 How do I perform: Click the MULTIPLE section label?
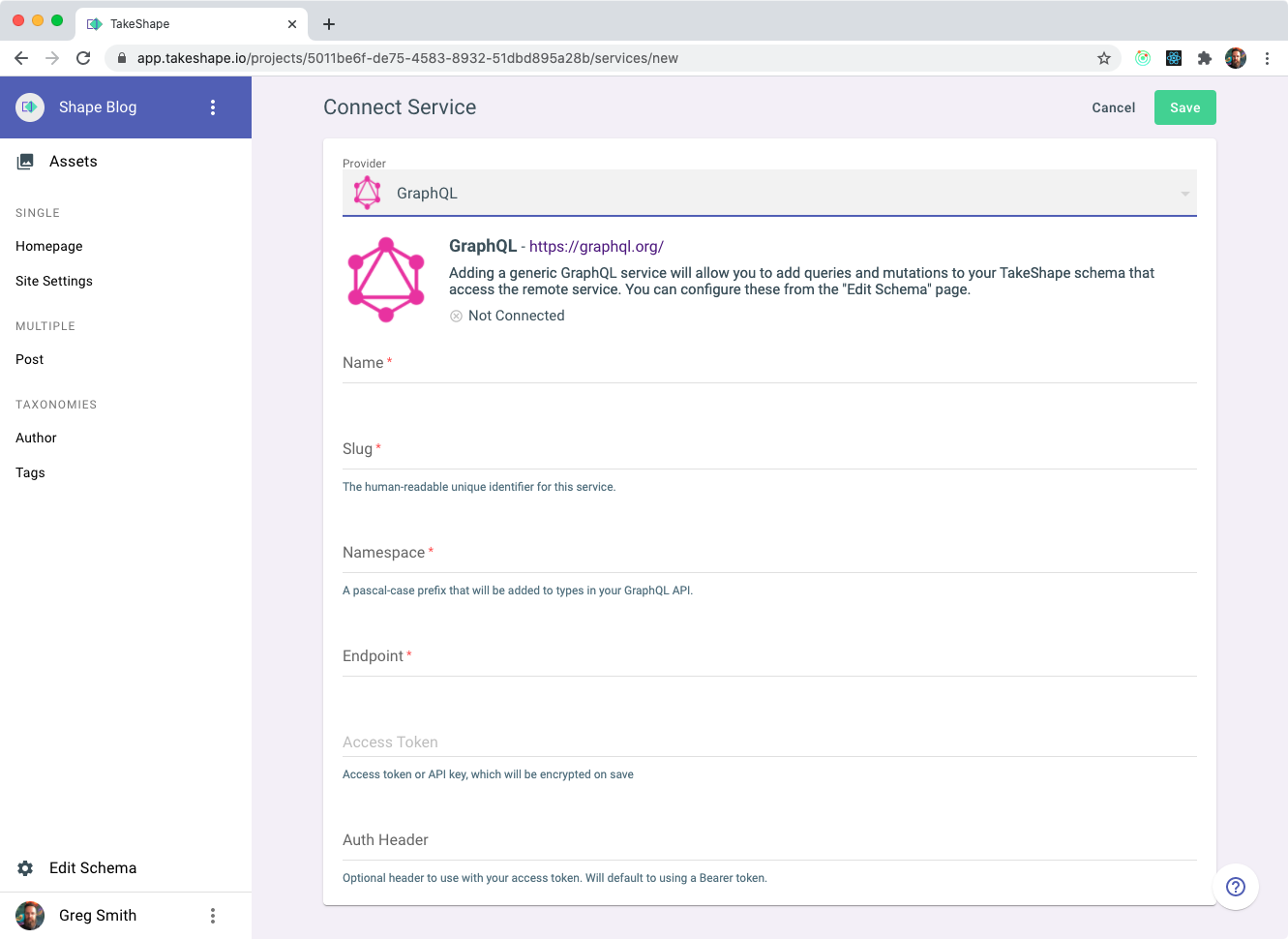click(45, 326)
